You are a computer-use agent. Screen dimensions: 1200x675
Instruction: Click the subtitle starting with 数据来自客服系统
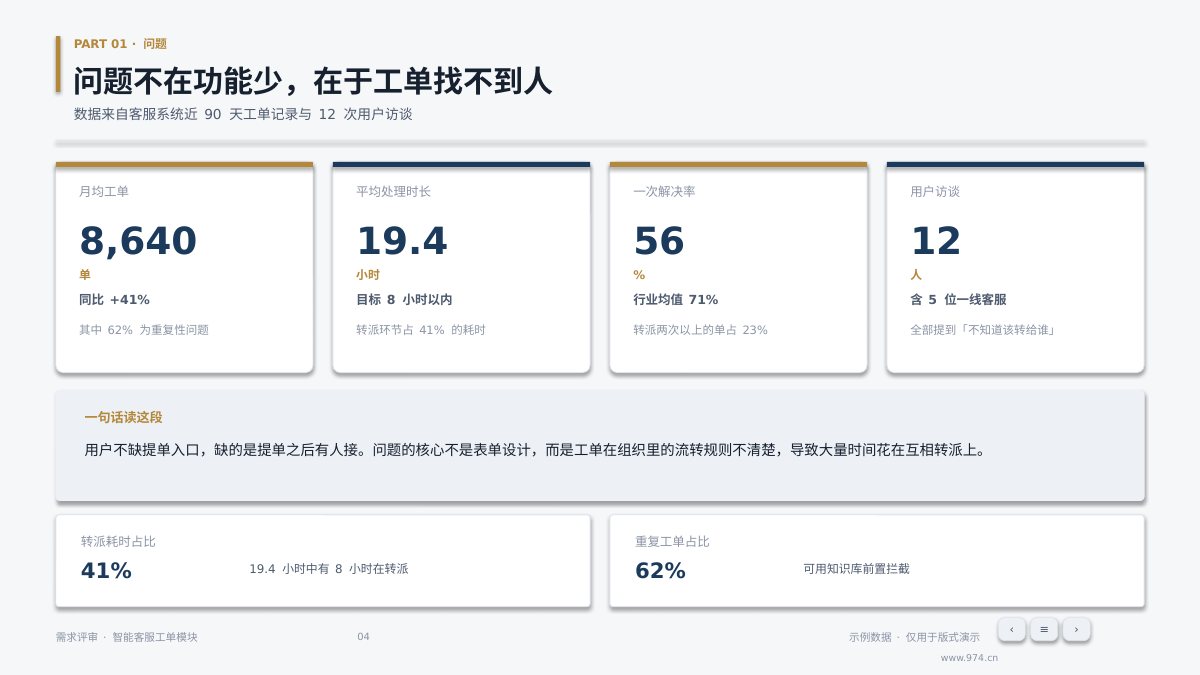tap(243, 114)
